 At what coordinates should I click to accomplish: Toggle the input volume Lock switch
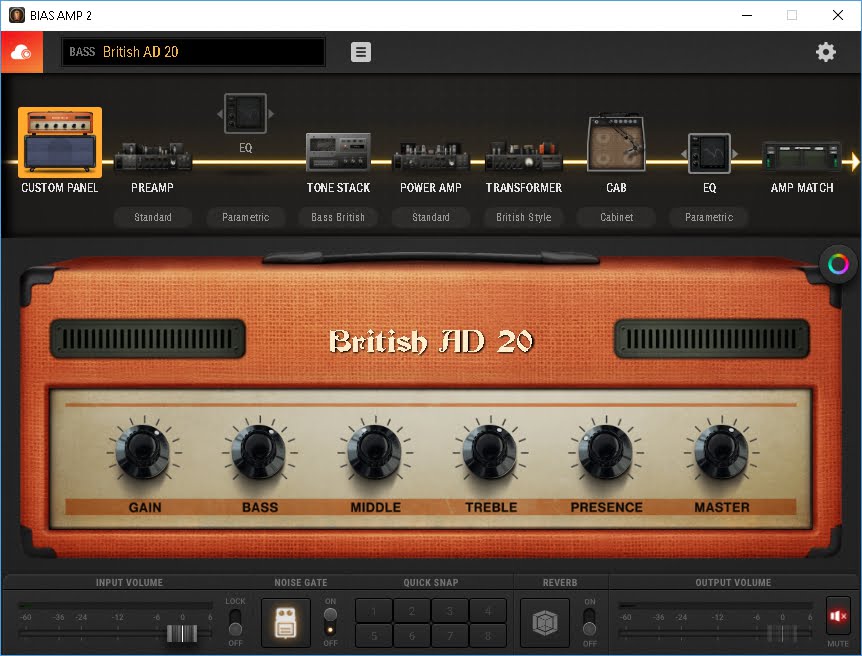[x=235, y=622]
